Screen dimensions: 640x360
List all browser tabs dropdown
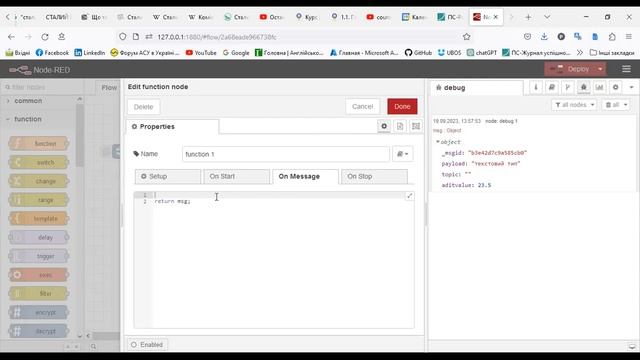(547, 17)
